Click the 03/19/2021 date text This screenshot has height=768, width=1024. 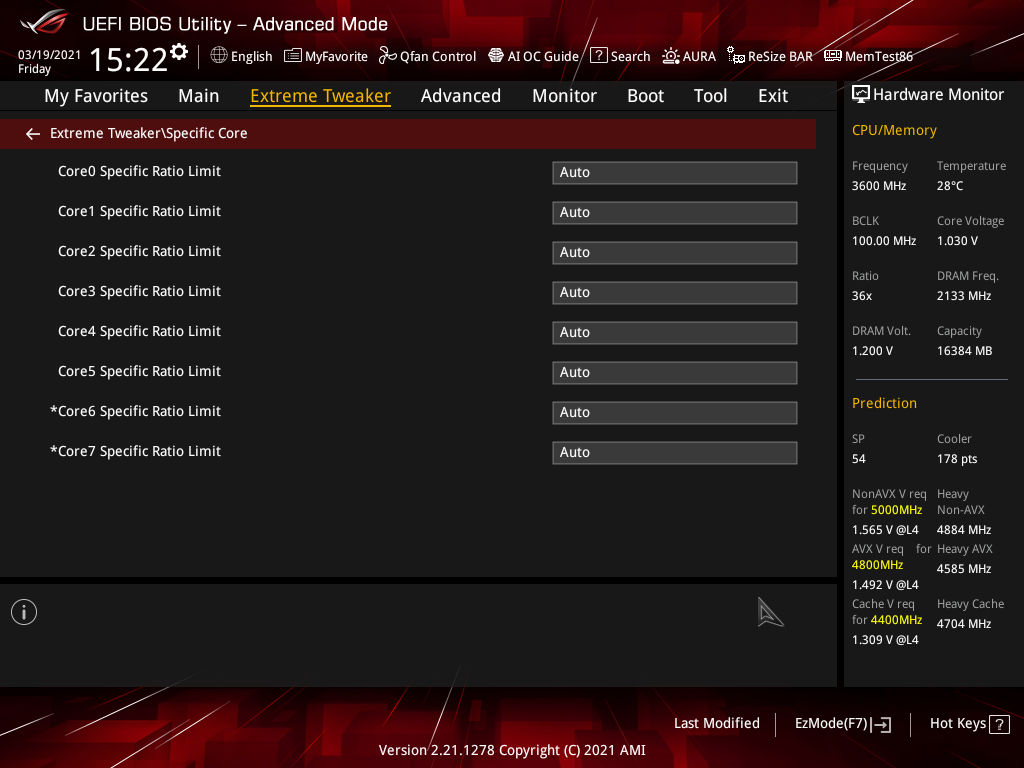[49, 55]
